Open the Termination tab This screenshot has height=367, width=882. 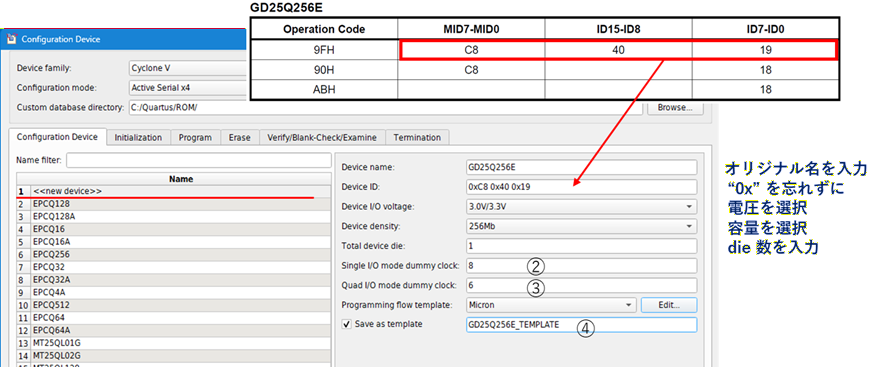pos(417,137)
